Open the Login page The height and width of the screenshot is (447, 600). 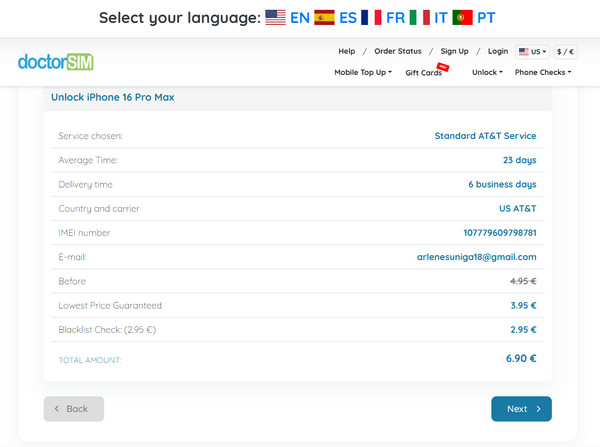click(498, 51)
